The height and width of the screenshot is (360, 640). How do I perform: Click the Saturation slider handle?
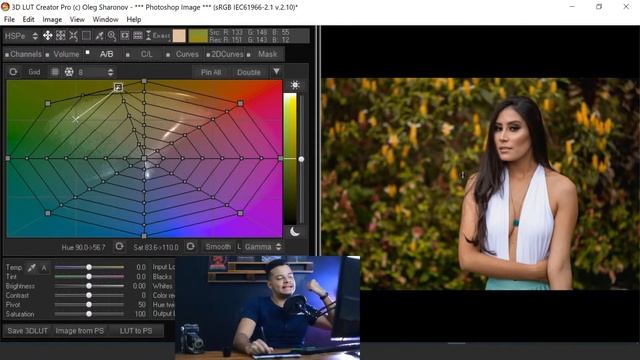89,314
